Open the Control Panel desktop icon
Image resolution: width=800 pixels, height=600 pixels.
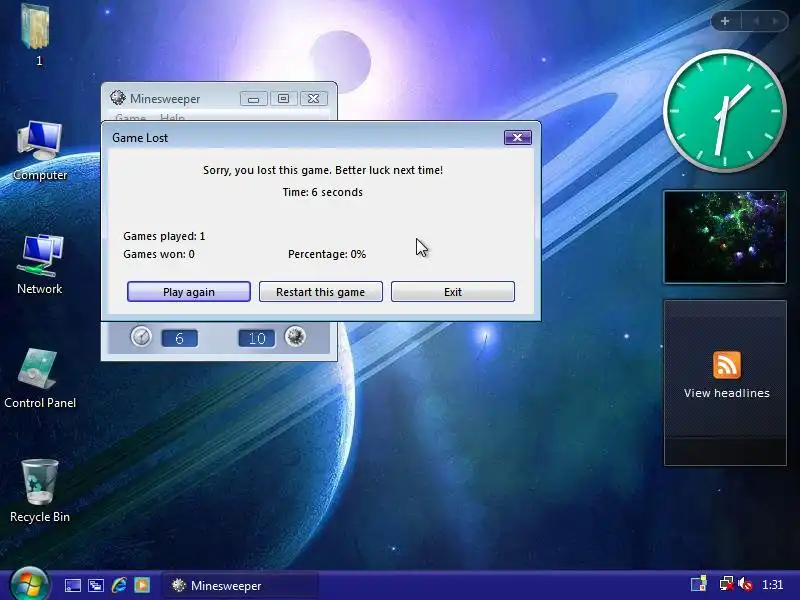(x=40, y=379)
